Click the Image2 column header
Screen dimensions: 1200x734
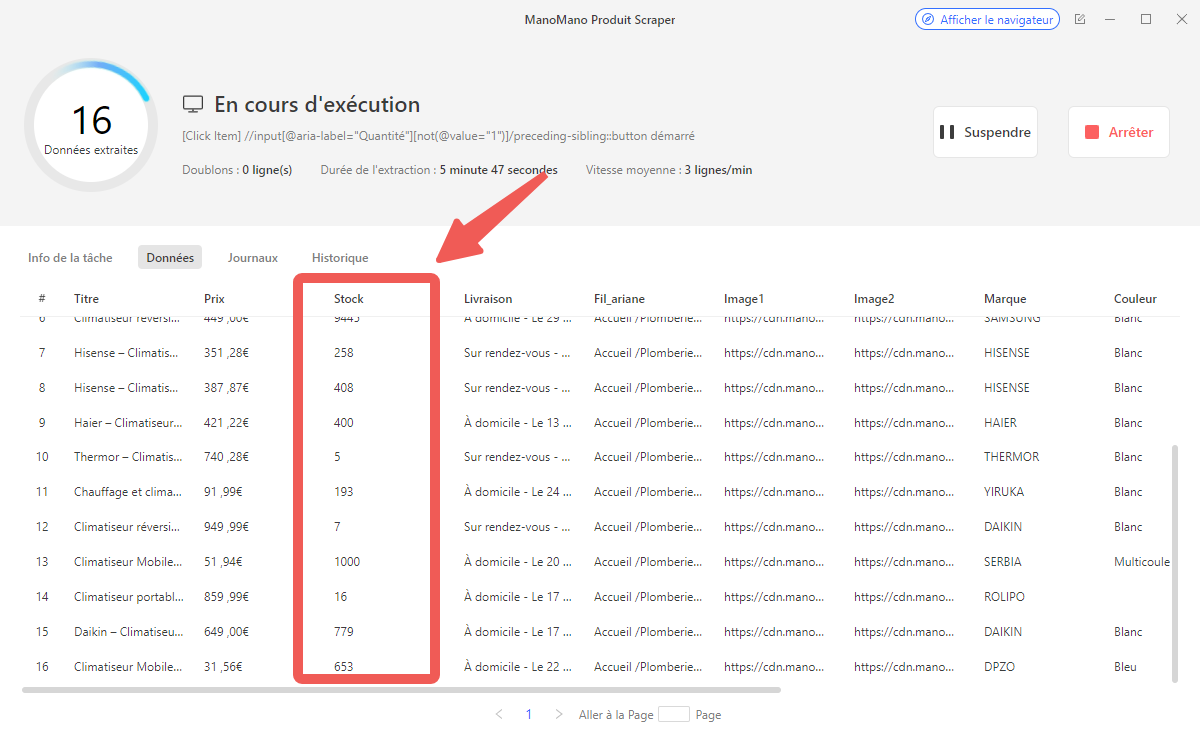(x=874, y=299)
